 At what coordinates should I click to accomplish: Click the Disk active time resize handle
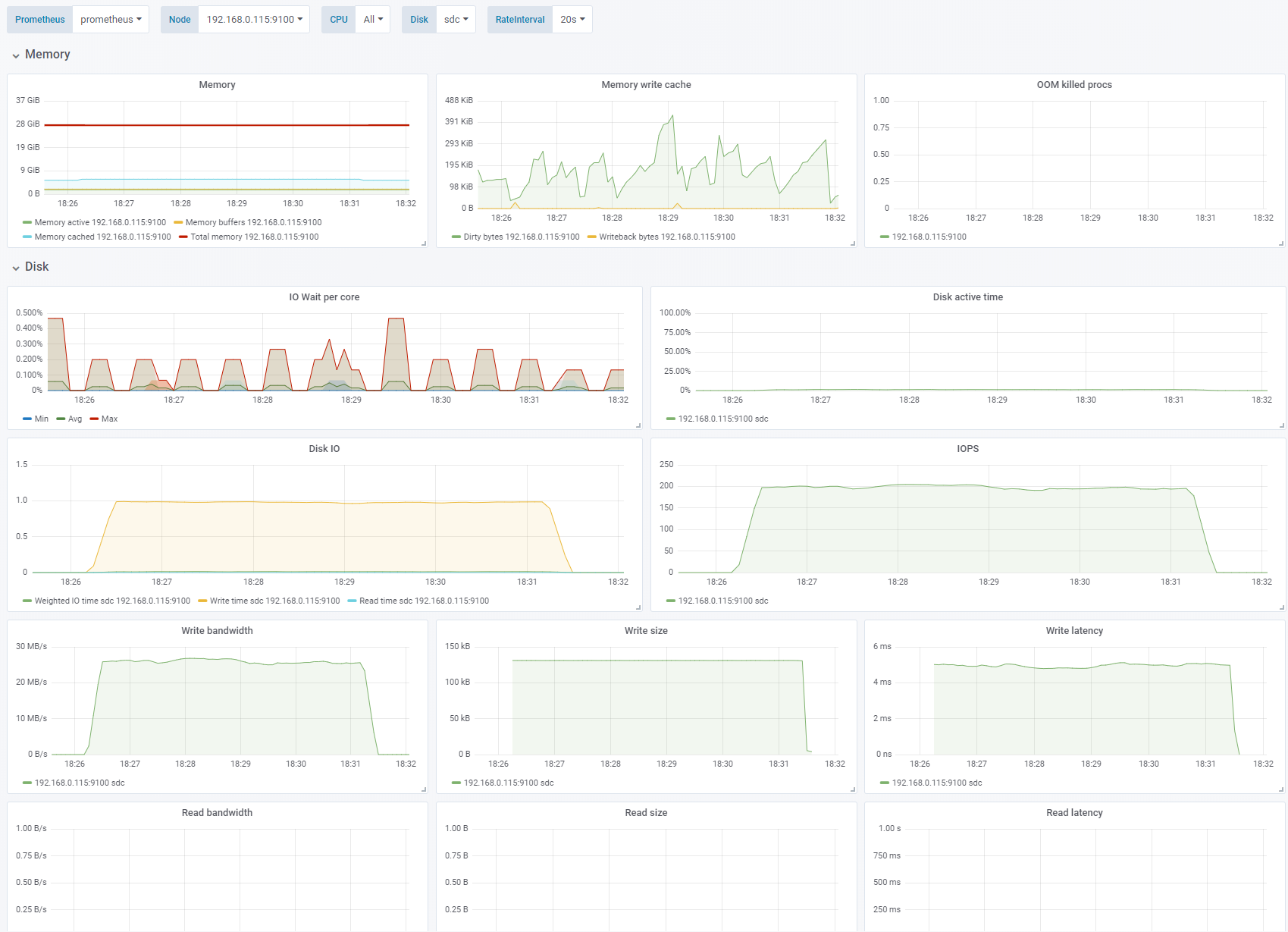click(x=1281, y=425)
